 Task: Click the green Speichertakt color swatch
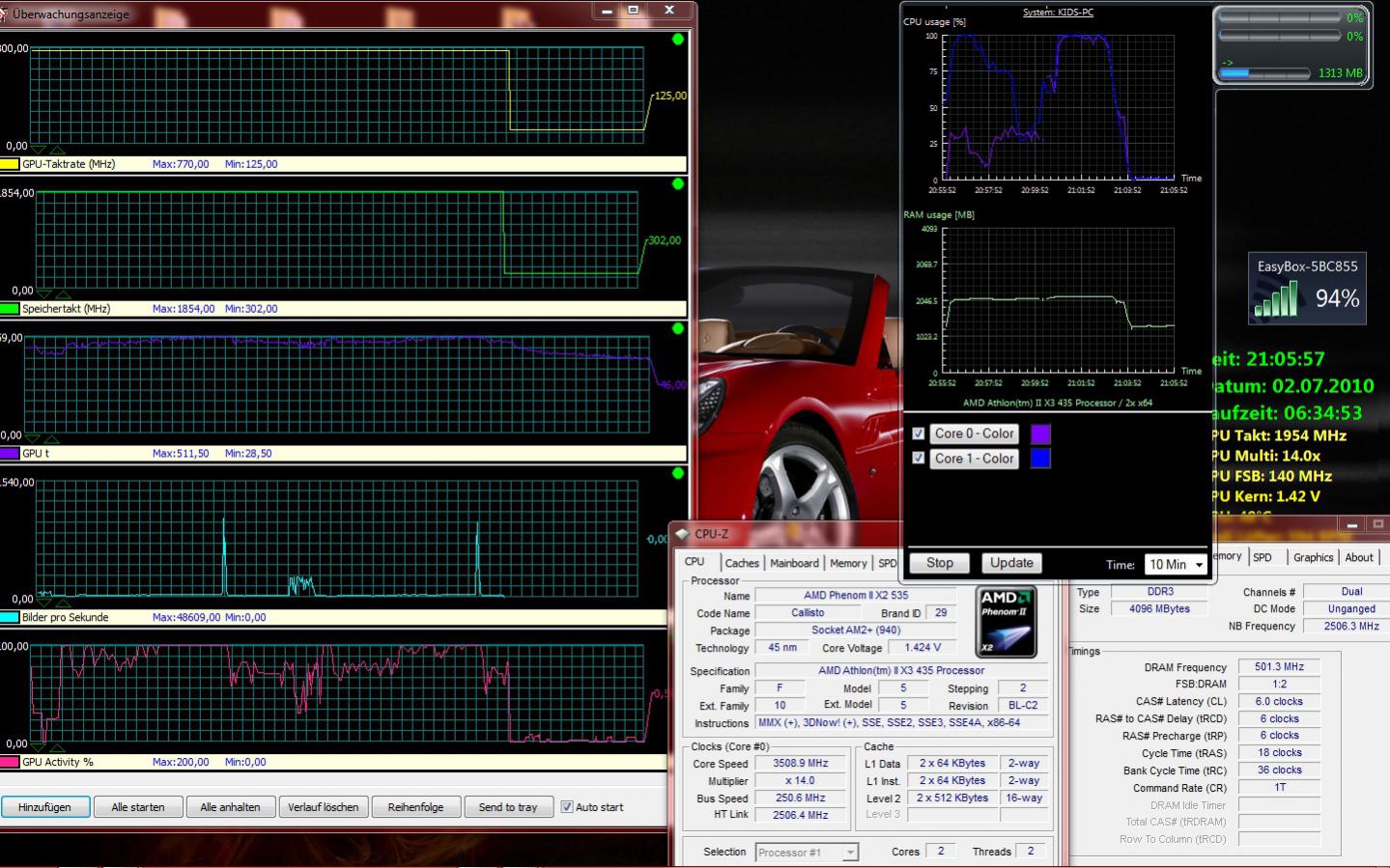coord(9,309)
